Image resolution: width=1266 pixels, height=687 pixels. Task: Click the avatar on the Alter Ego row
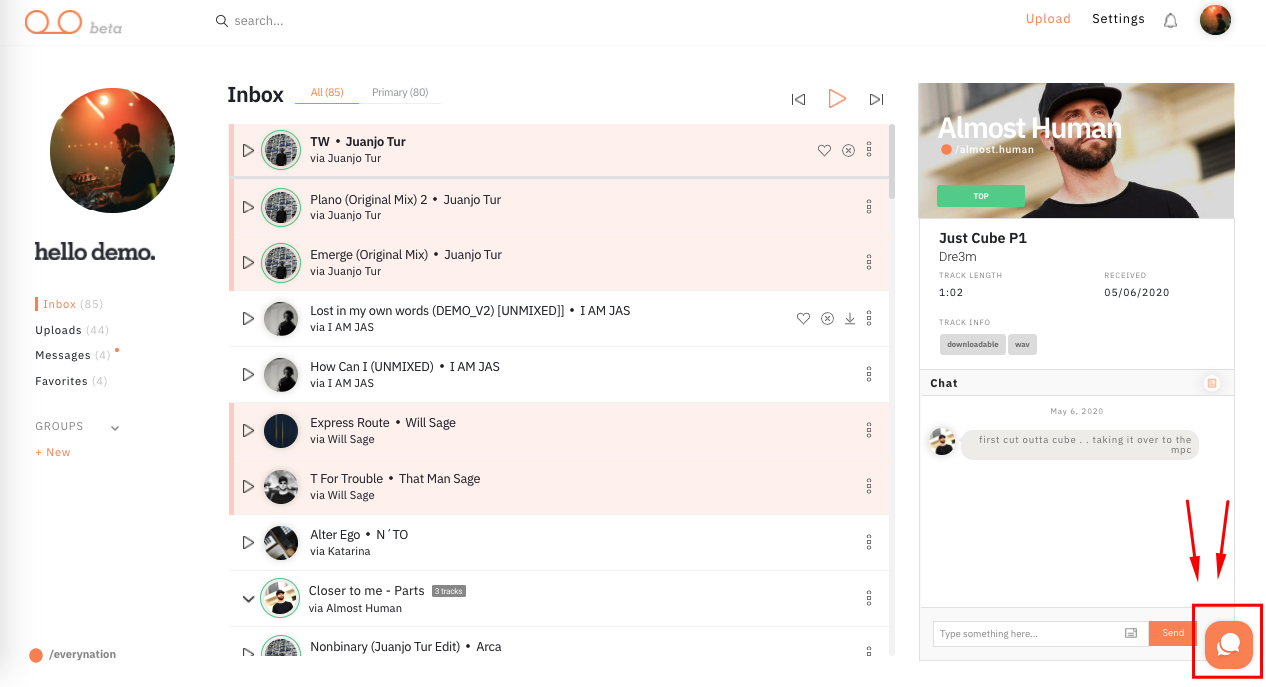pyautogui.click(x=281, y=543)
